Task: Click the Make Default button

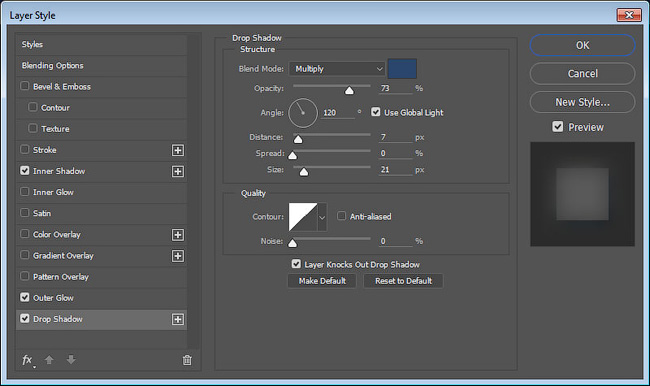Action: point(322,281)
